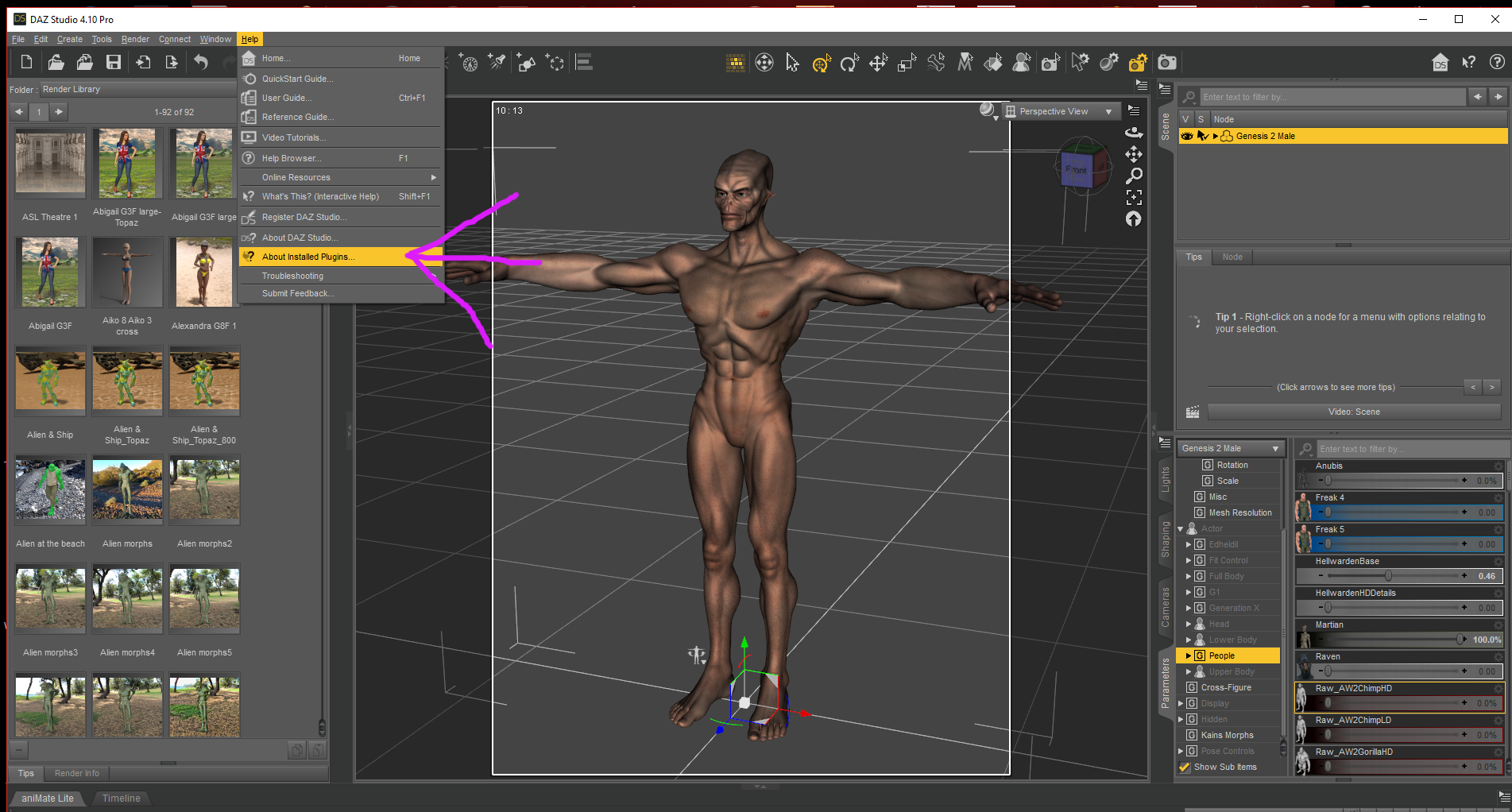Activate the ActivePose bone tool

click(936, 62)
